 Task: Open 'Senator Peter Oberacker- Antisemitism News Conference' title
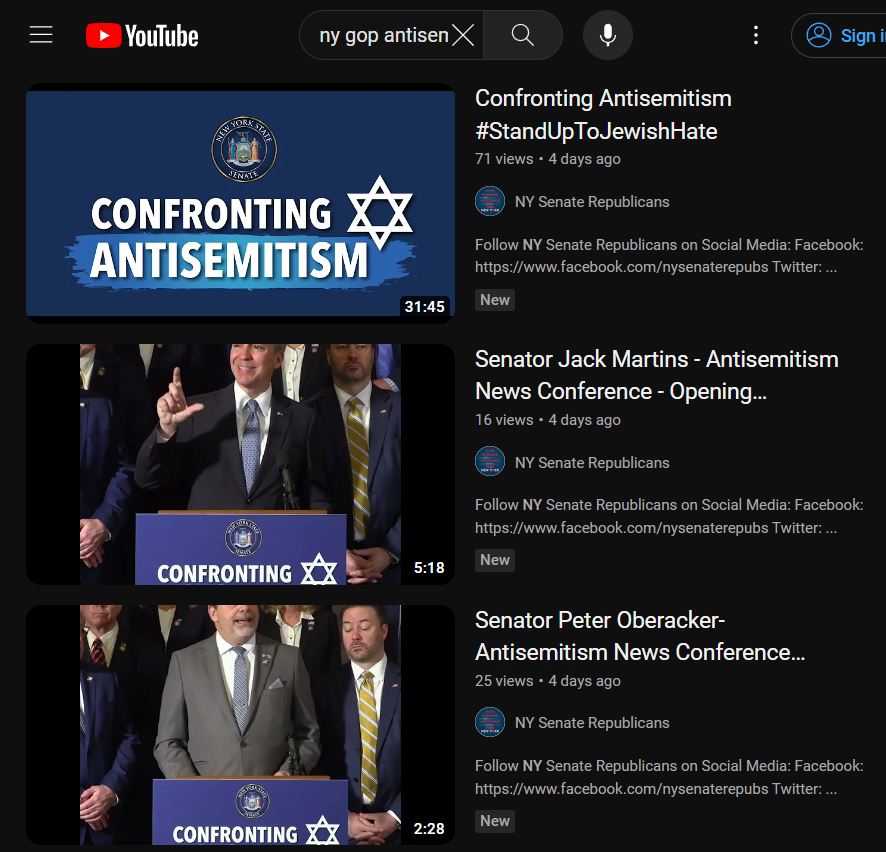coord(640,636)
